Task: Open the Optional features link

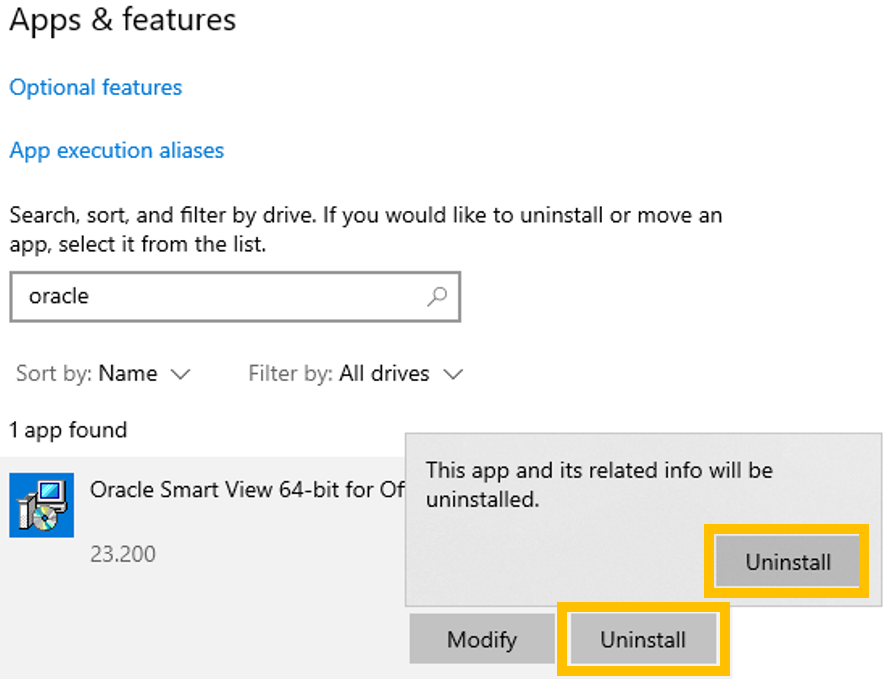Action: tap(96, 87)
